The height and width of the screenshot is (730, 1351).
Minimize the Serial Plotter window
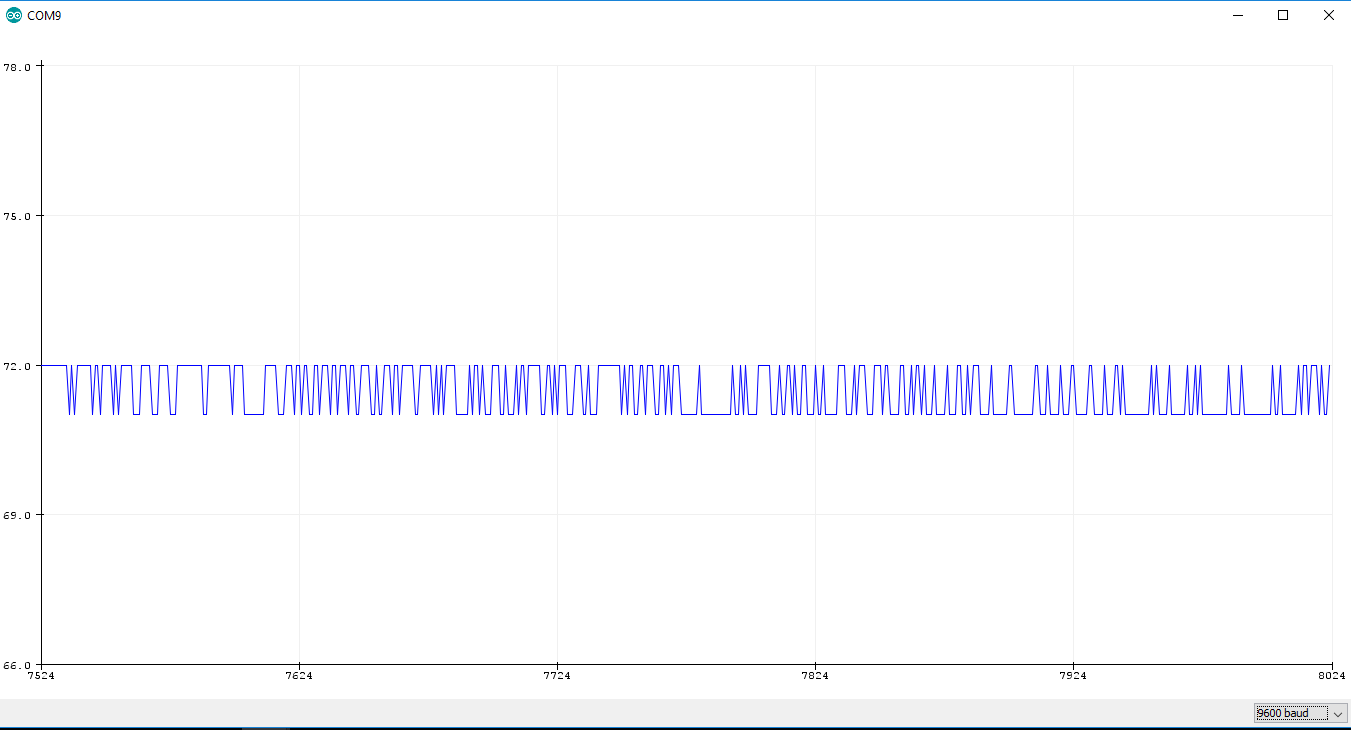pyautogui.click(x=1237, y=15)
